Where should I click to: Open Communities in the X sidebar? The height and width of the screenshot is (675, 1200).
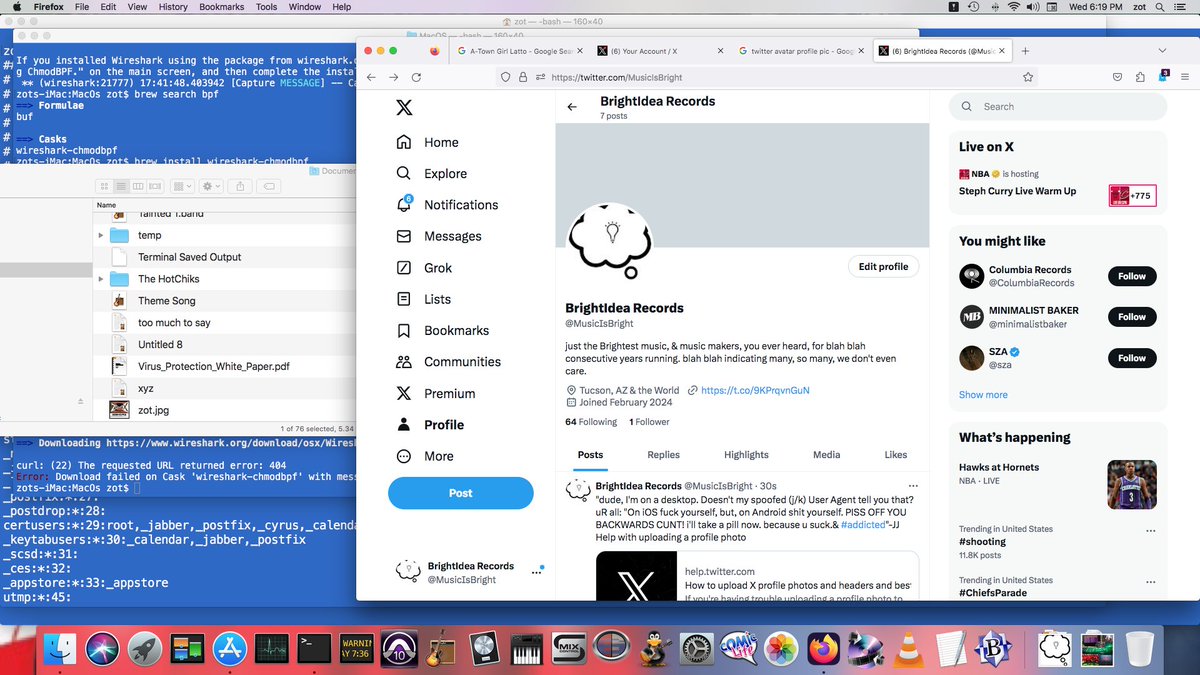pos(448,362)
